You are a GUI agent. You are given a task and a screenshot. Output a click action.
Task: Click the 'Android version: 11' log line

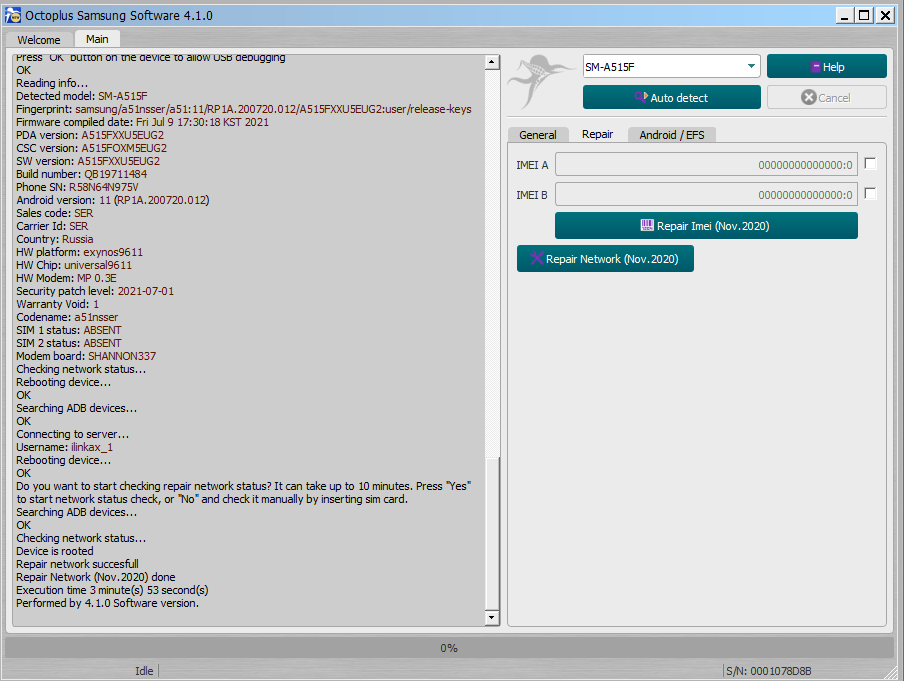pos(113,200)
